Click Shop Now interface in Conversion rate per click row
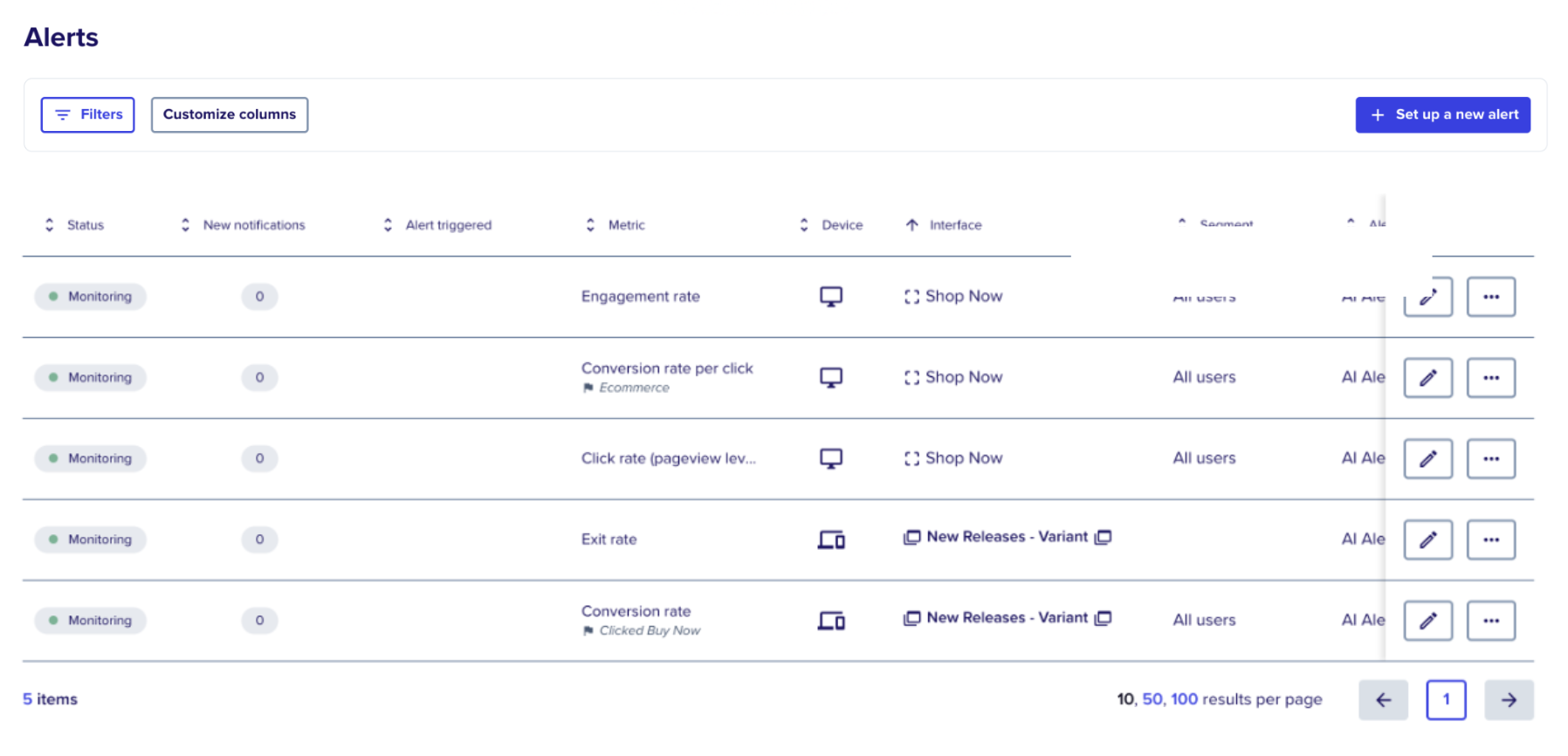This screenshot has width=1568, height=756. 964,377
